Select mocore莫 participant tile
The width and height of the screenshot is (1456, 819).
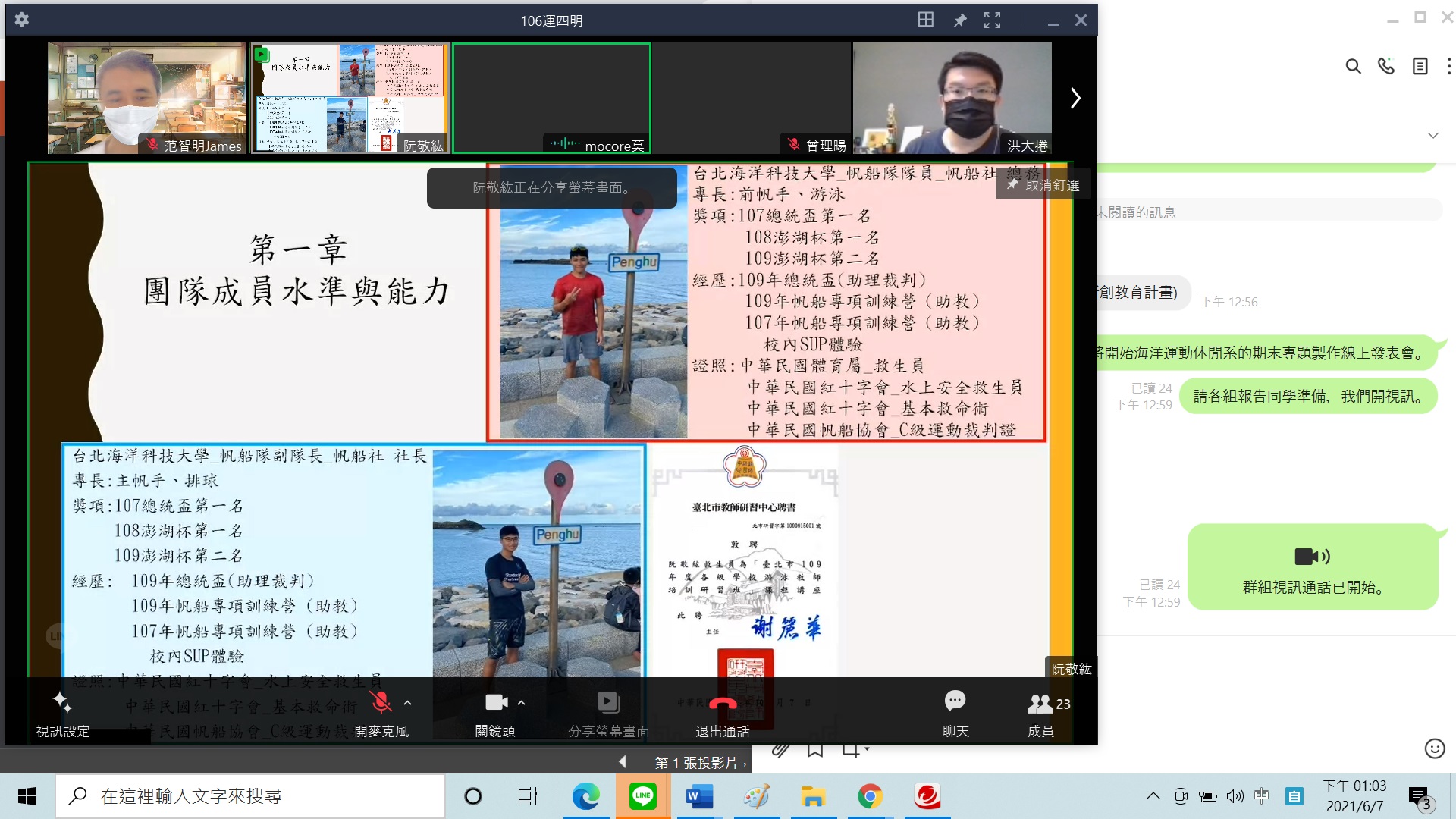[551, 98]
